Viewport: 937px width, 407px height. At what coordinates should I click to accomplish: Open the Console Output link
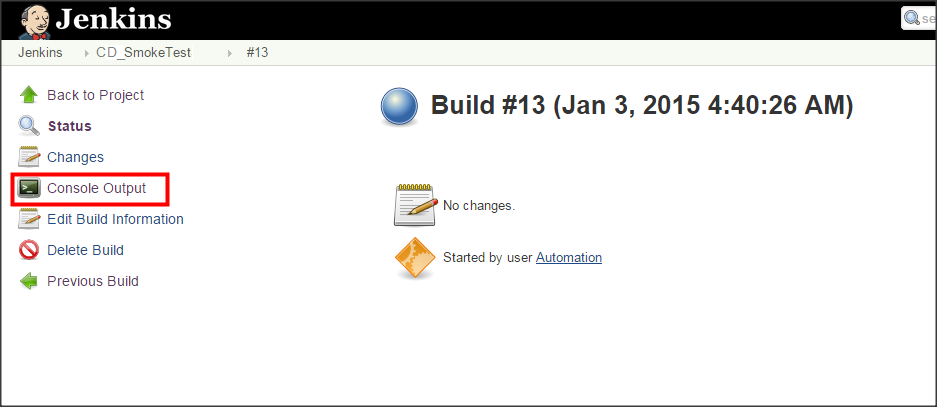pos(96,188)
